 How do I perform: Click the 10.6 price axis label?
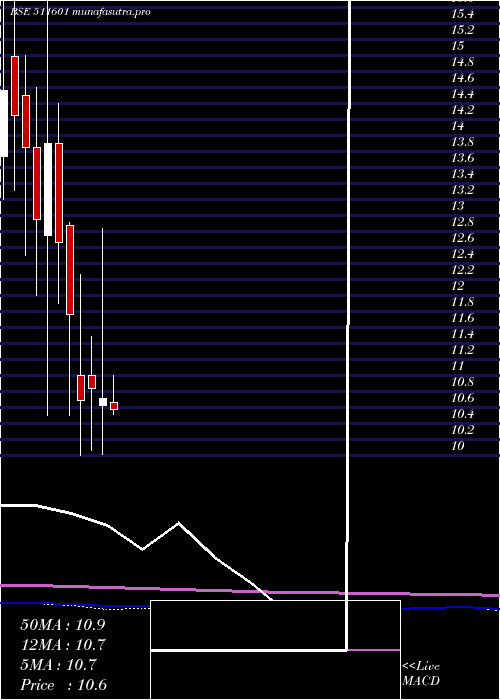pos(462,398)
